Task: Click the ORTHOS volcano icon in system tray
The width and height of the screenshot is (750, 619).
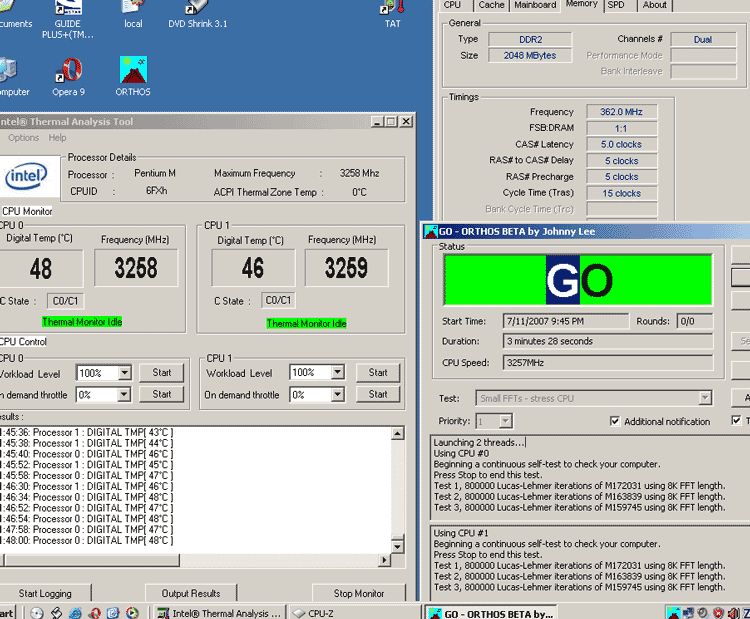Action: click(x=673, y=613)
